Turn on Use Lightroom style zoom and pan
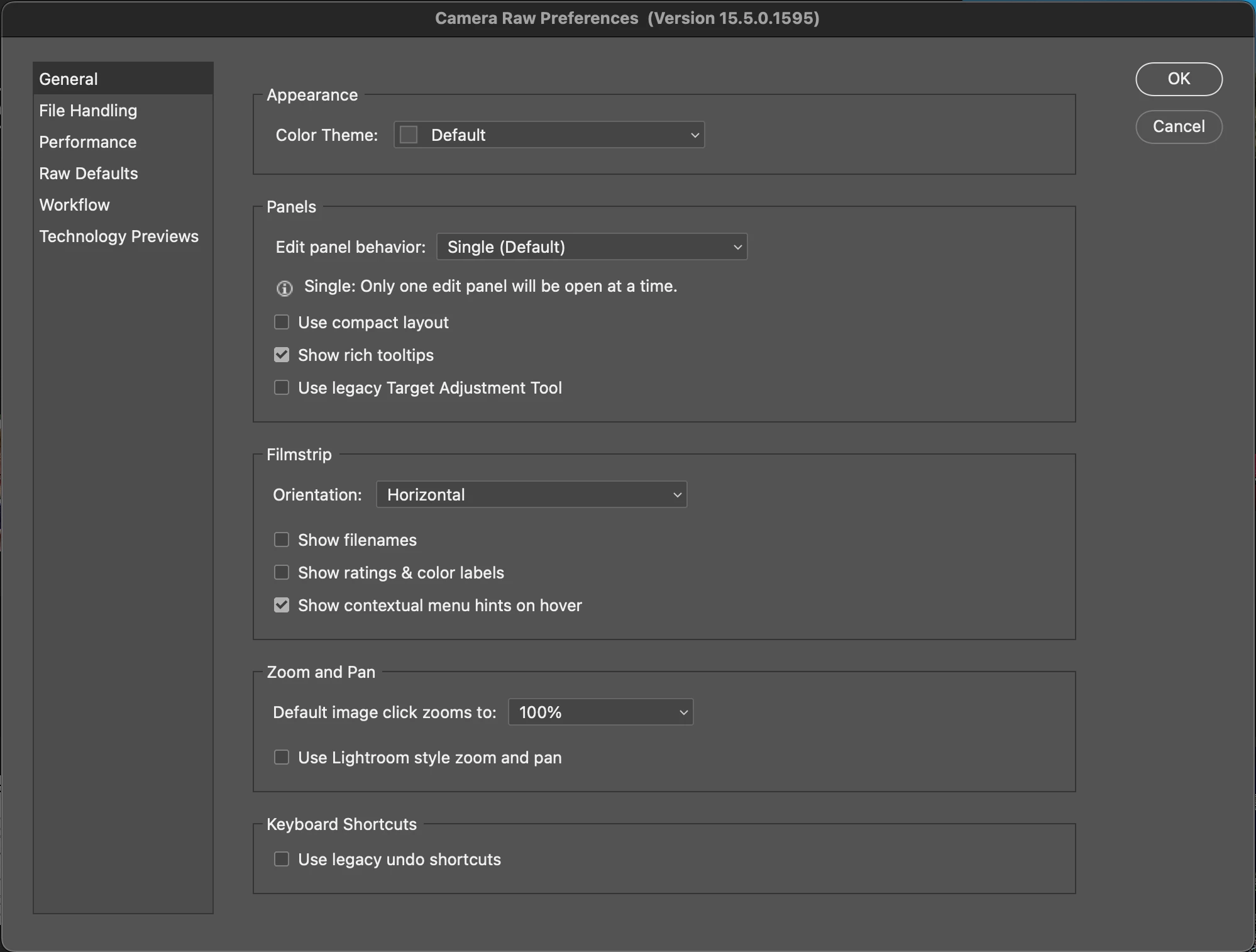 pyautogui.click(x=282, y=757)
